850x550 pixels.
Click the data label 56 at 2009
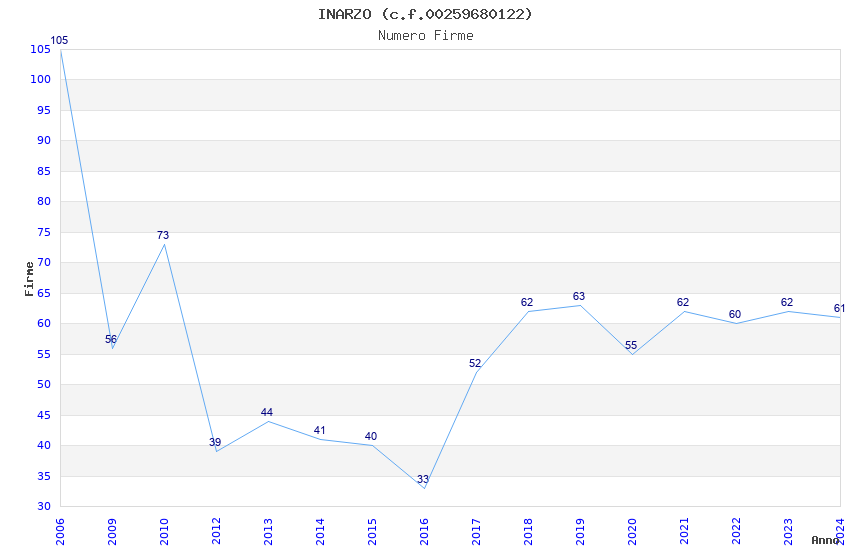pos(111,339)
